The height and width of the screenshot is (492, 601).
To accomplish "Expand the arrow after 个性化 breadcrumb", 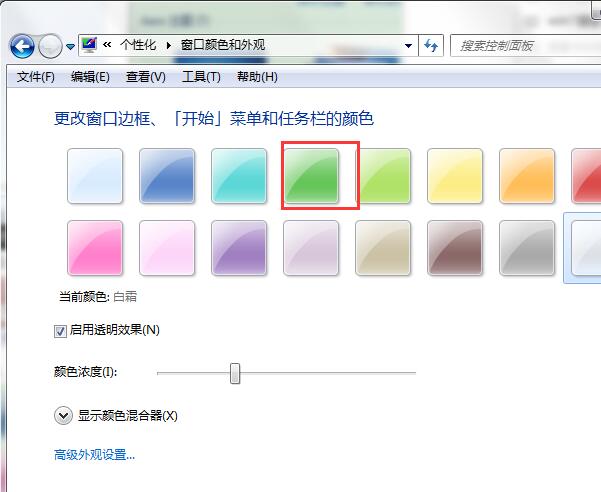I will [x=169, y=46].
